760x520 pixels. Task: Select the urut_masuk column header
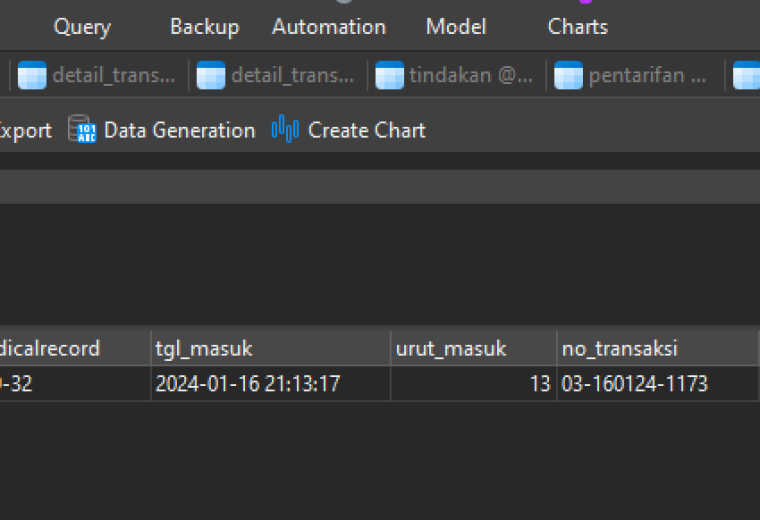474,348
